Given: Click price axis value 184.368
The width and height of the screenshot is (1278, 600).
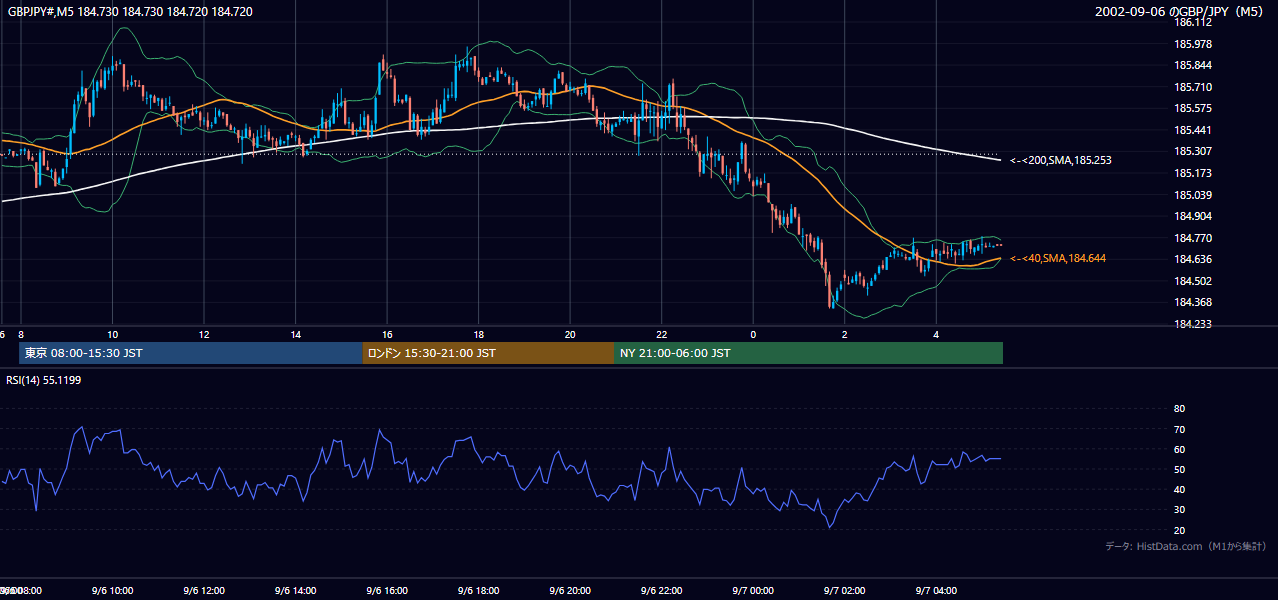Looking at the screenshot, I should (1193, 303).
